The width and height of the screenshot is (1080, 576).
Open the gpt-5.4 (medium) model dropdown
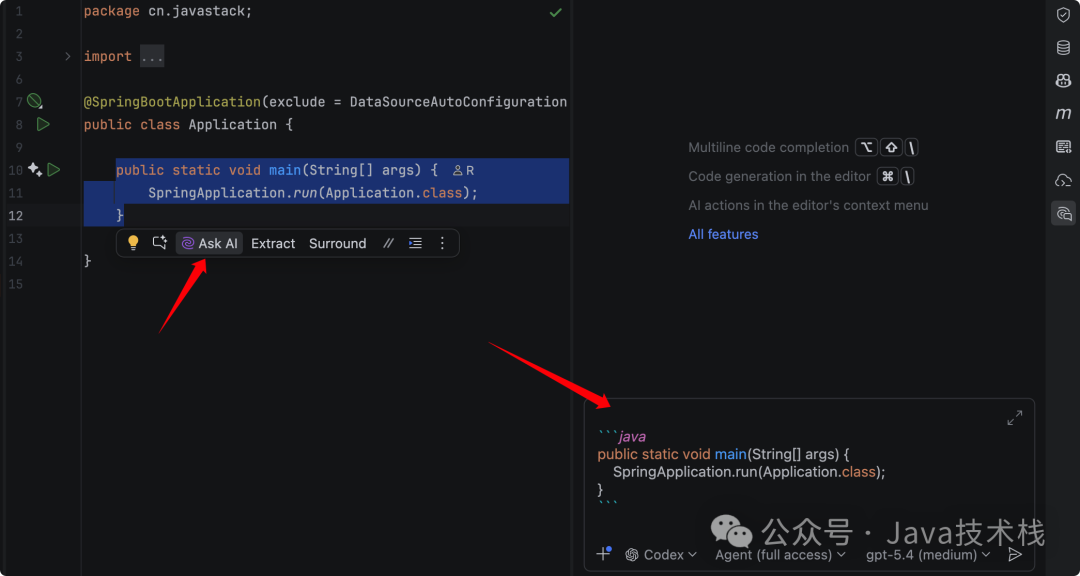[928, 555]
